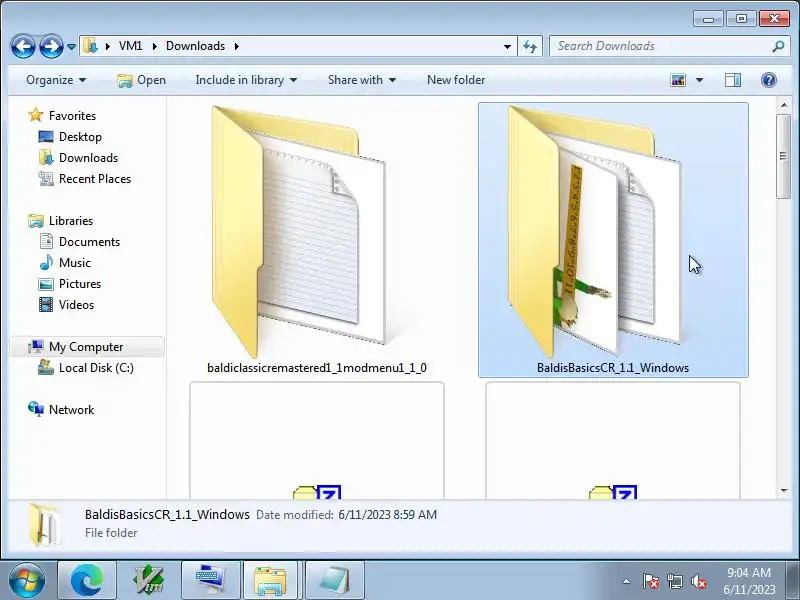Click the Music note icon

click(46, 262)
